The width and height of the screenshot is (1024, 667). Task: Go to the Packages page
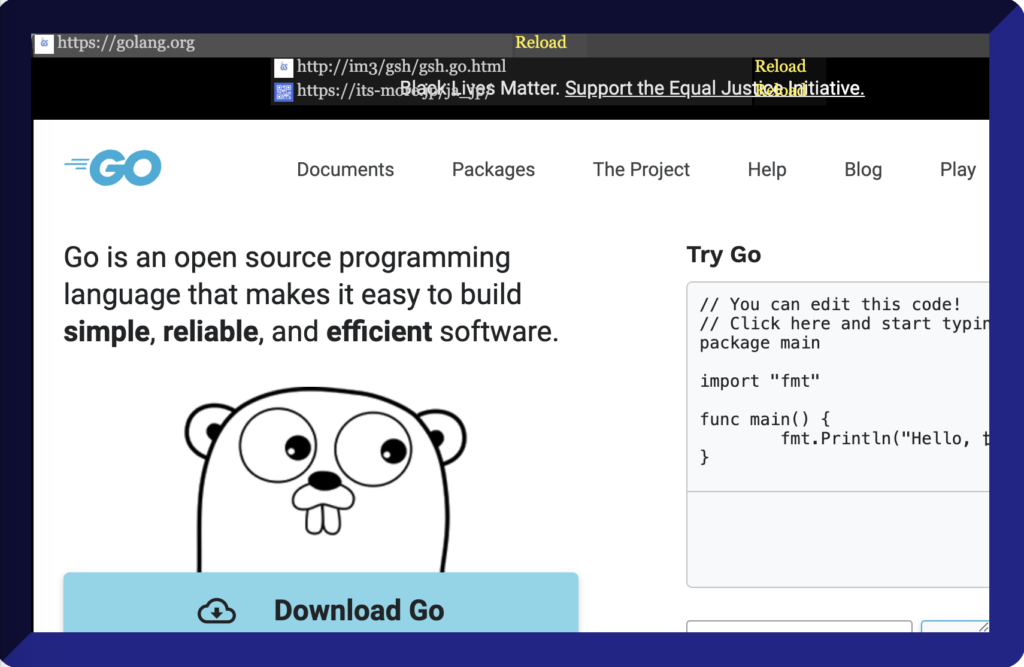tap(493, 170)
